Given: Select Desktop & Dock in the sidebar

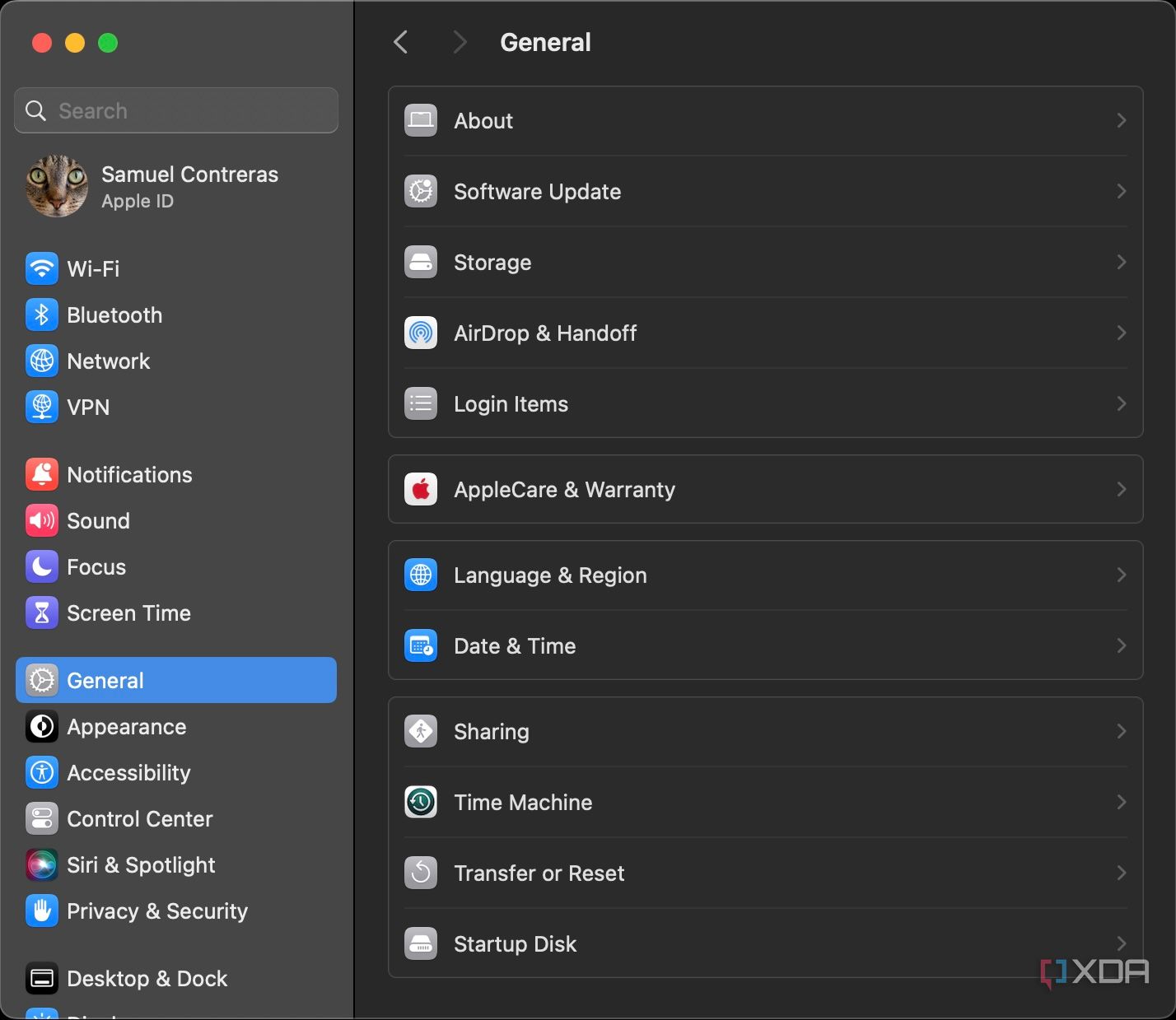Looking at the screenshot, I should [147, 978].
